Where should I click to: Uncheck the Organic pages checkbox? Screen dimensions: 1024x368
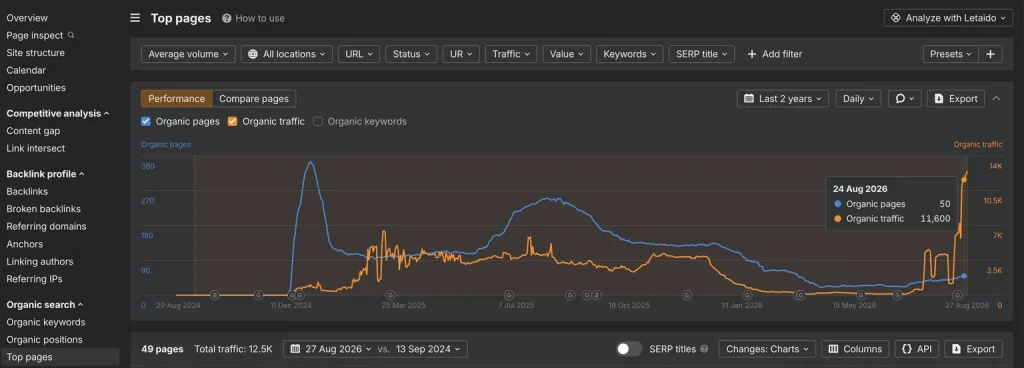(x=146, y=121)
